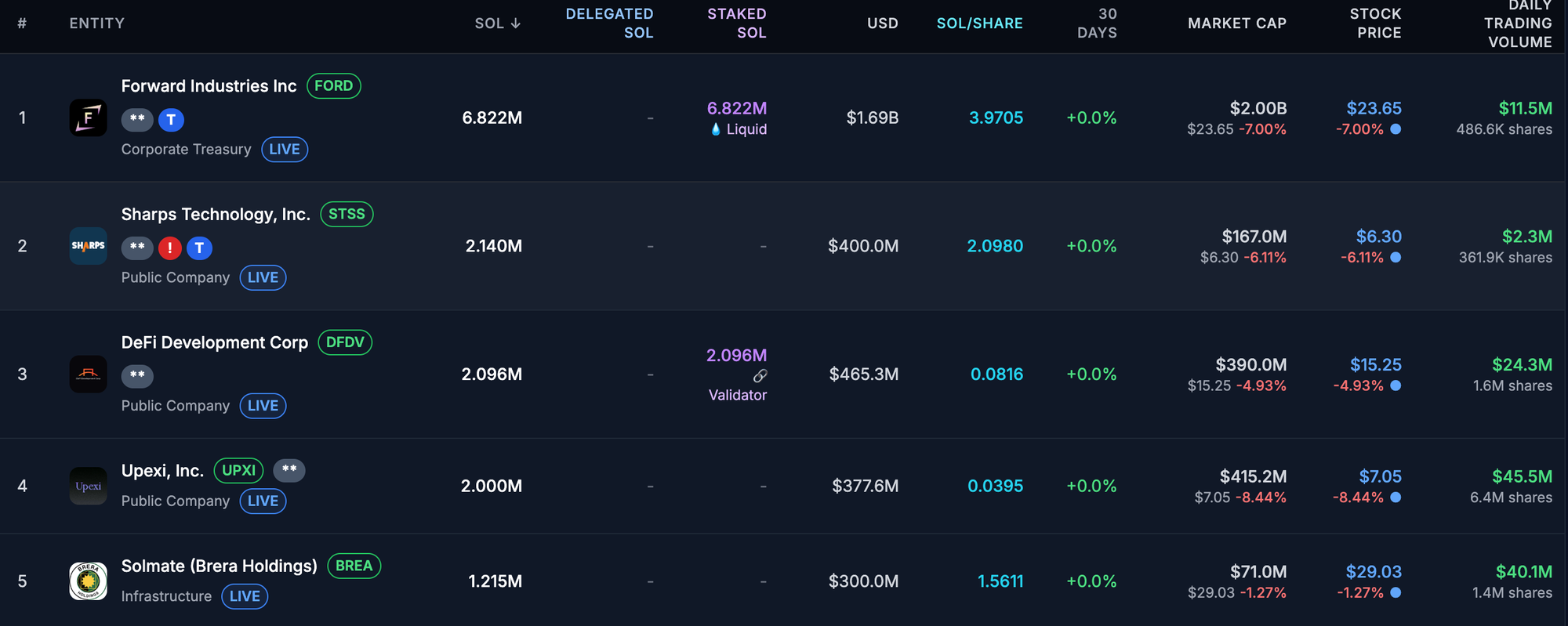The width and height of the screenshot is (1568, 626).
Task: Open the FORD ticker tag
Action: tap(333, 86)
